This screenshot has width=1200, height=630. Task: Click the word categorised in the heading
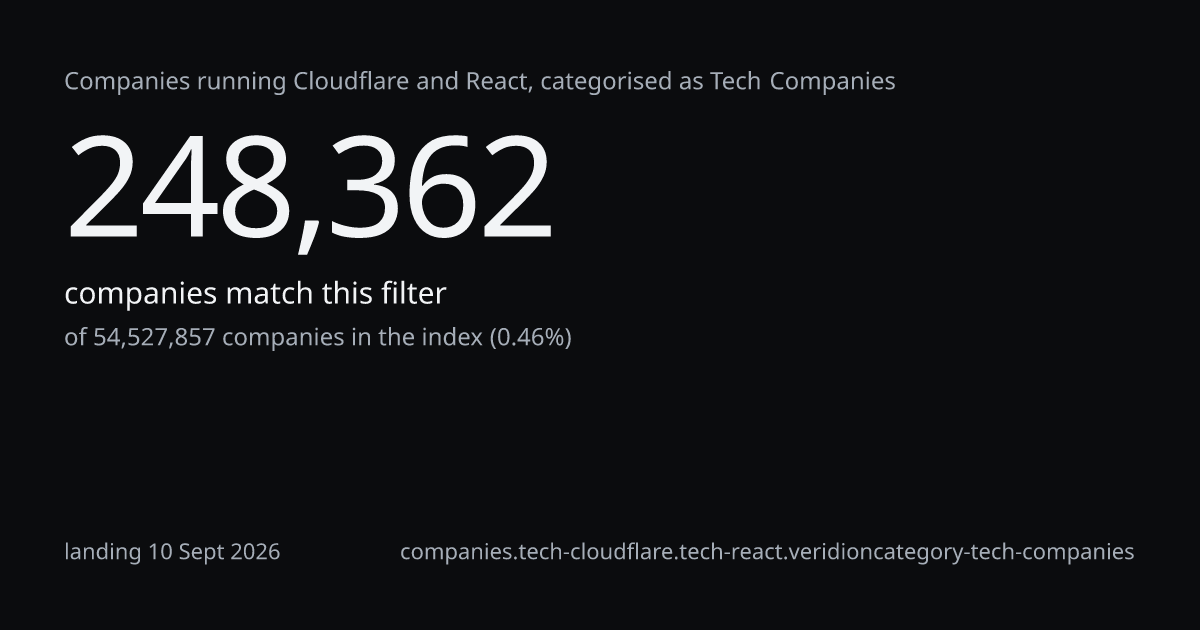point(607,82)
